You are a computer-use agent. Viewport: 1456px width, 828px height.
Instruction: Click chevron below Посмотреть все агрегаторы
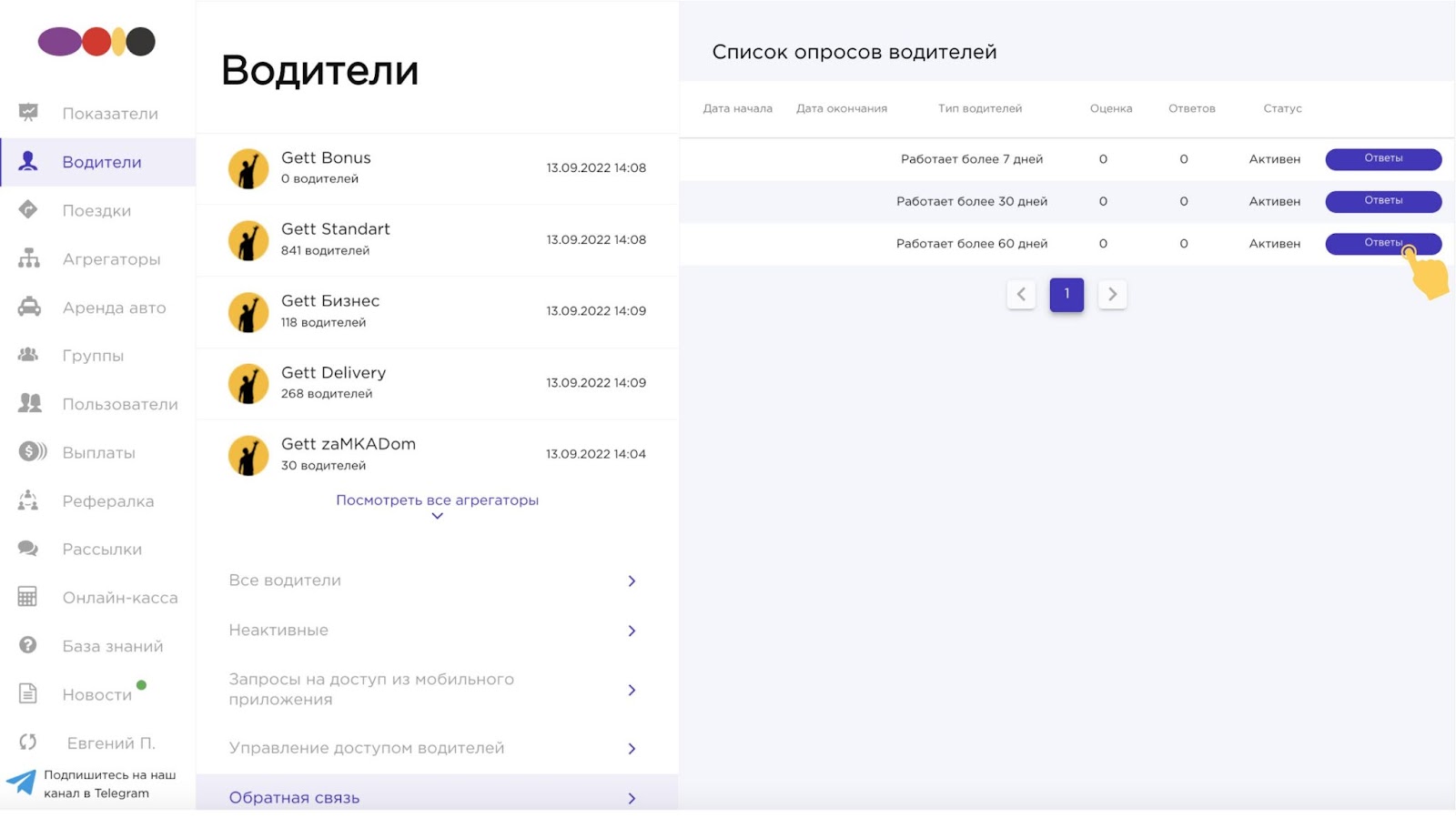tap(437, 516)
